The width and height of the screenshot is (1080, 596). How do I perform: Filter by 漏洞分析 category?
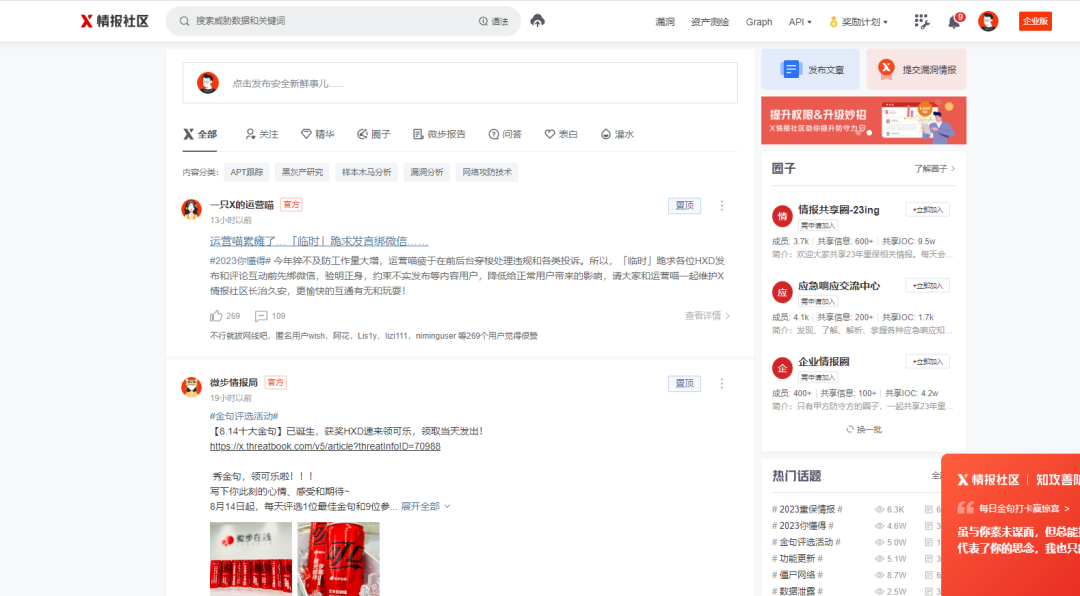tap(427, 172)
